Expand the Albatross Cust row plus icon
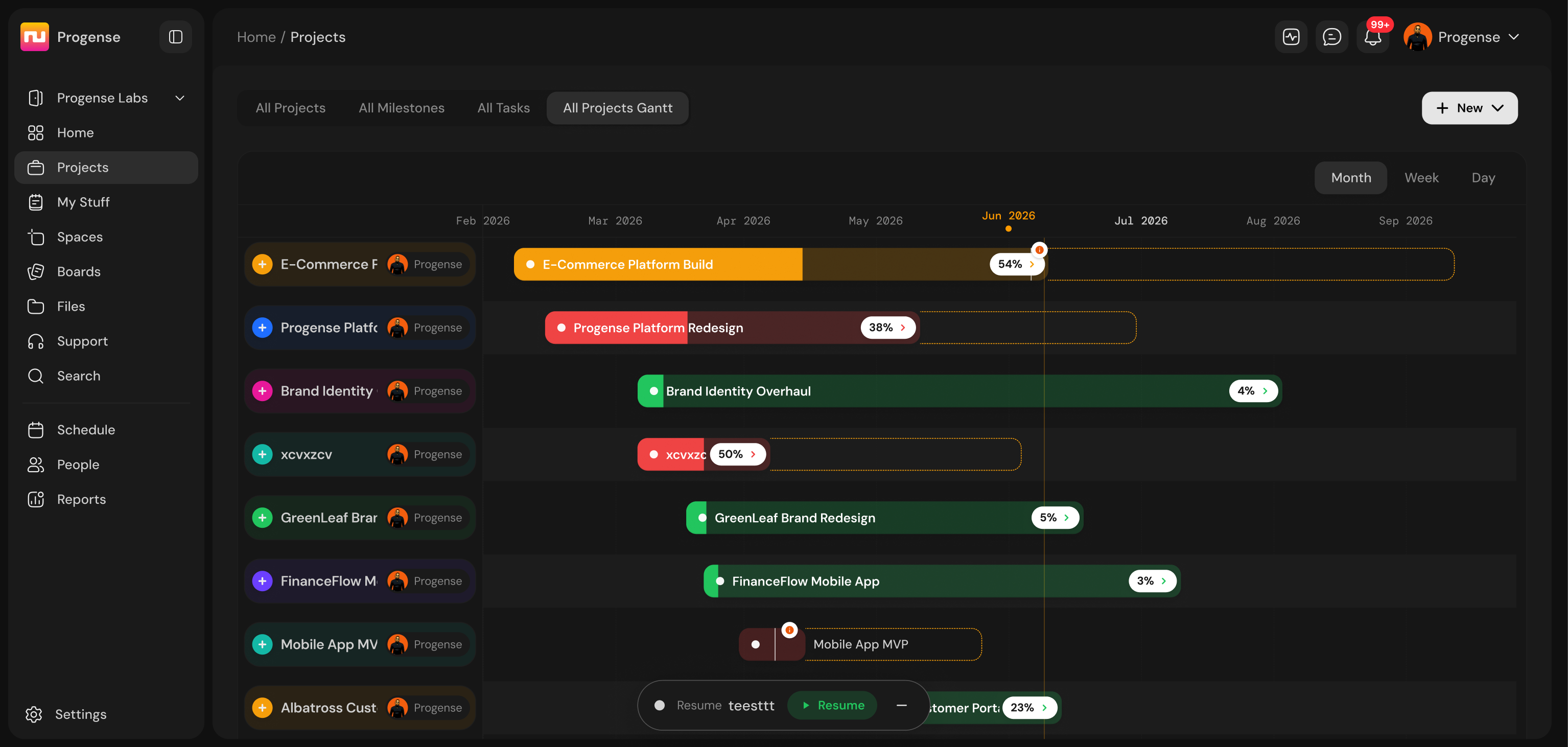The image size is (1568, 747). [x=262, y=708]
